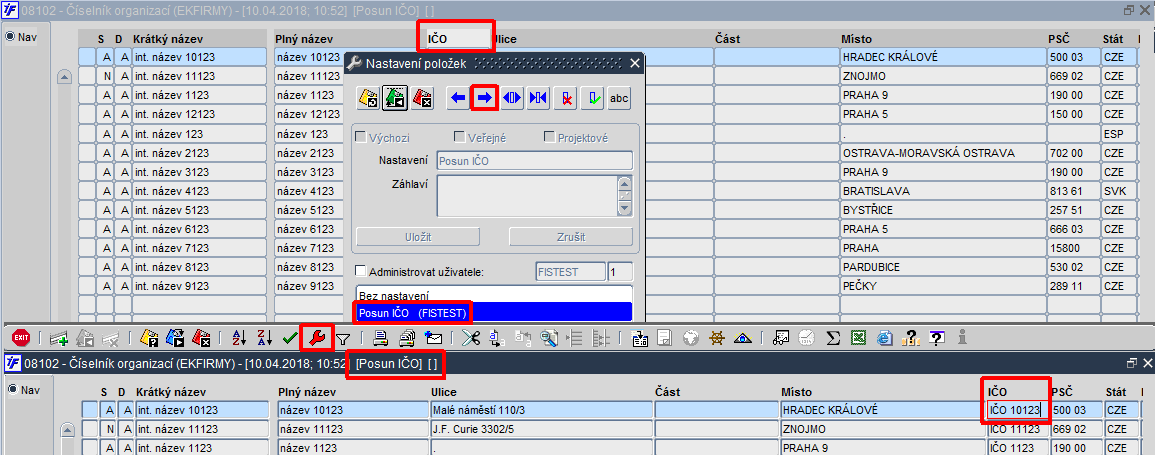Click the BRATISLAVA cell

click(x=943, y=191)
